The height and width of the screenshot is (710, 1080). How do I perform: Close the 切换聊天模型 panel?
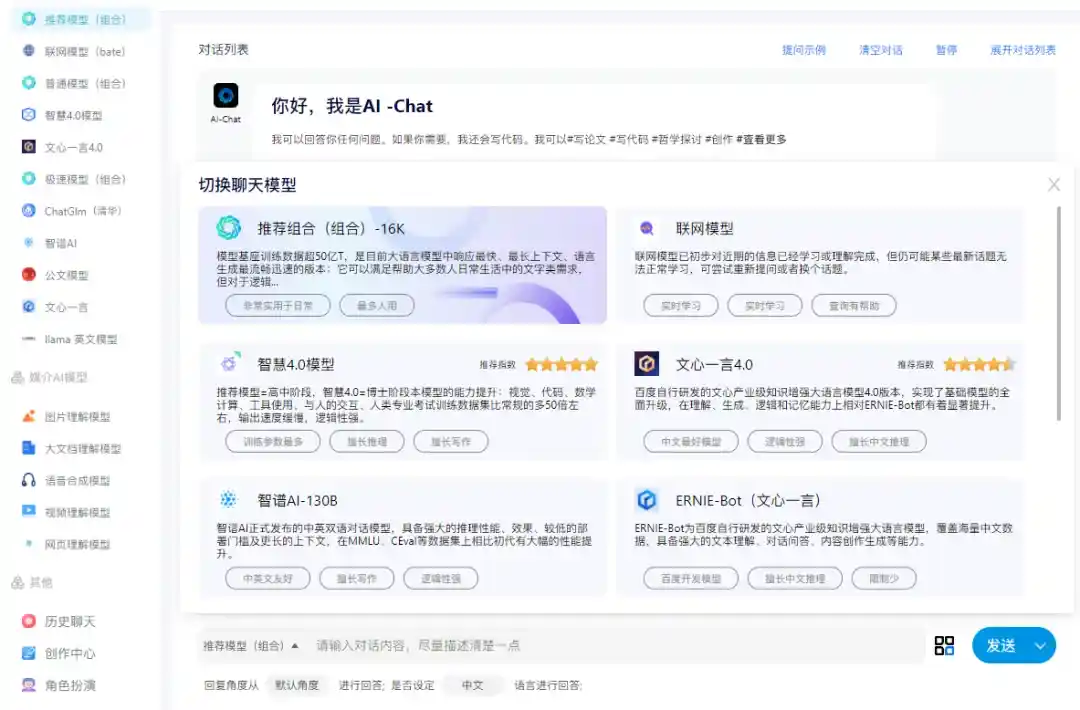pos(1054,185)
